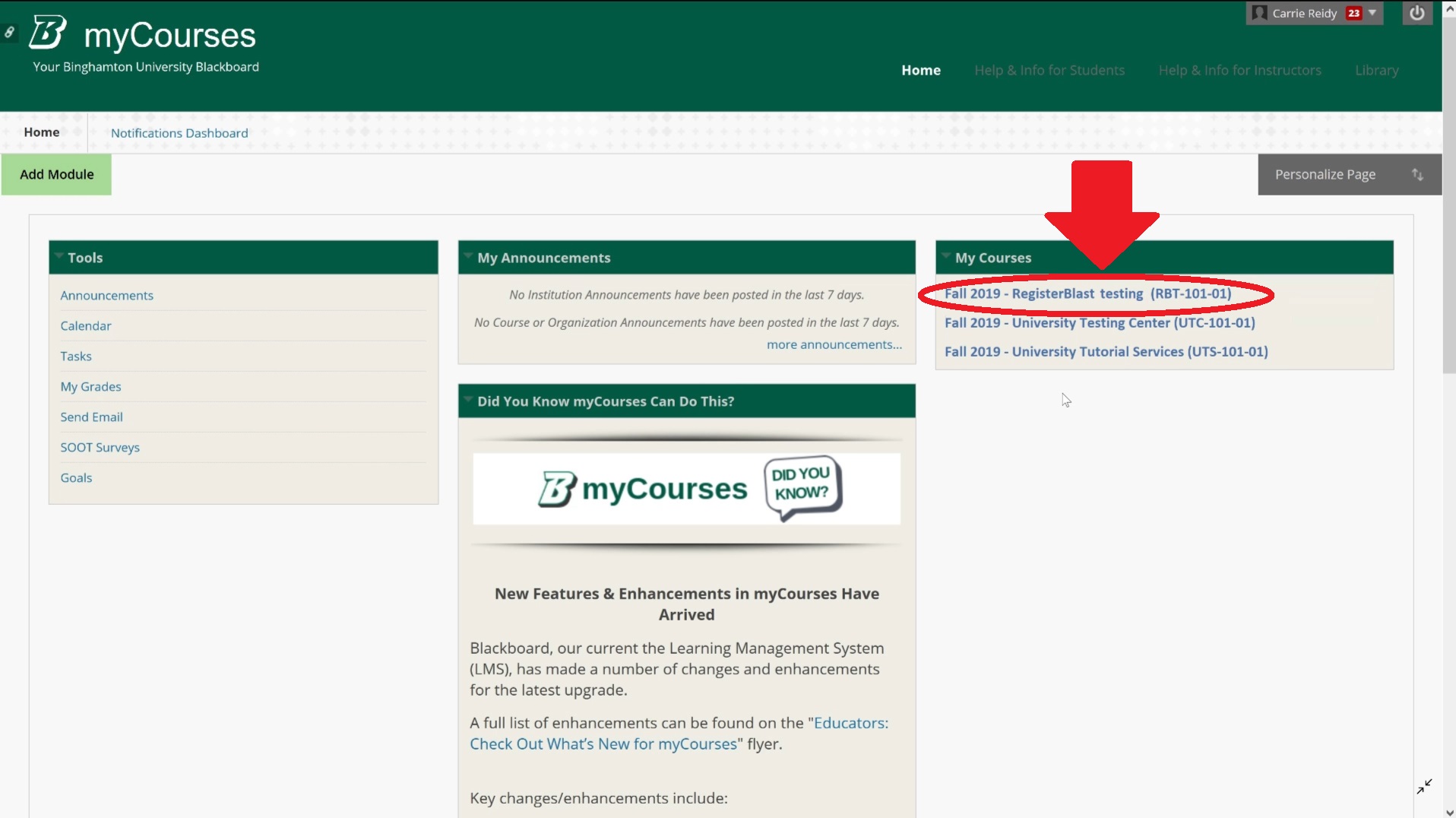Image resolution: width=1456 pixels, height=818 pixels.
Task: Click the exit fullscreen arrows icon
Action: [x=1424, y=786]
